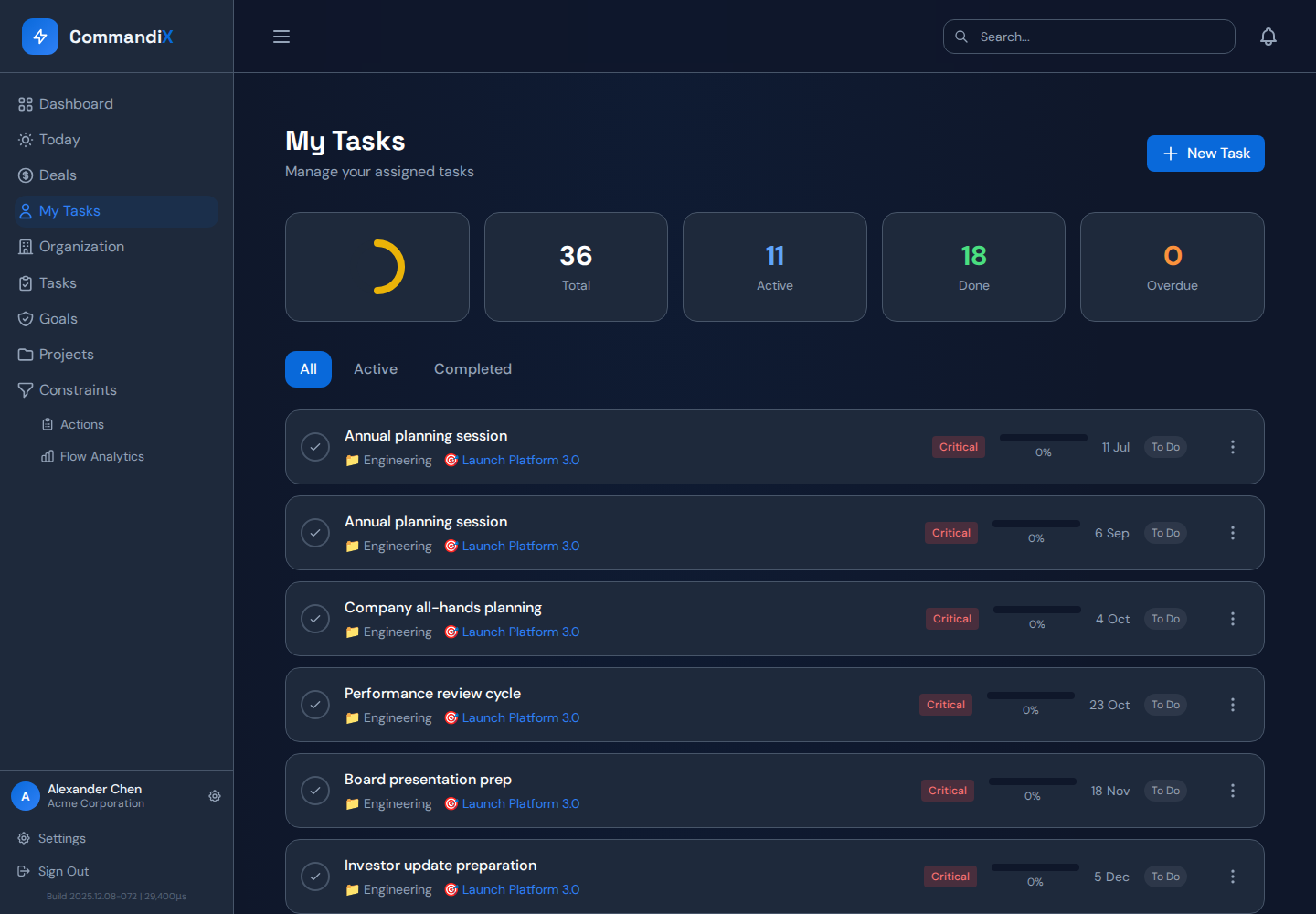The width and height of the screenshot is (1316, 914).
Task: Open Today in the sidebar
Action: point(117,140)
